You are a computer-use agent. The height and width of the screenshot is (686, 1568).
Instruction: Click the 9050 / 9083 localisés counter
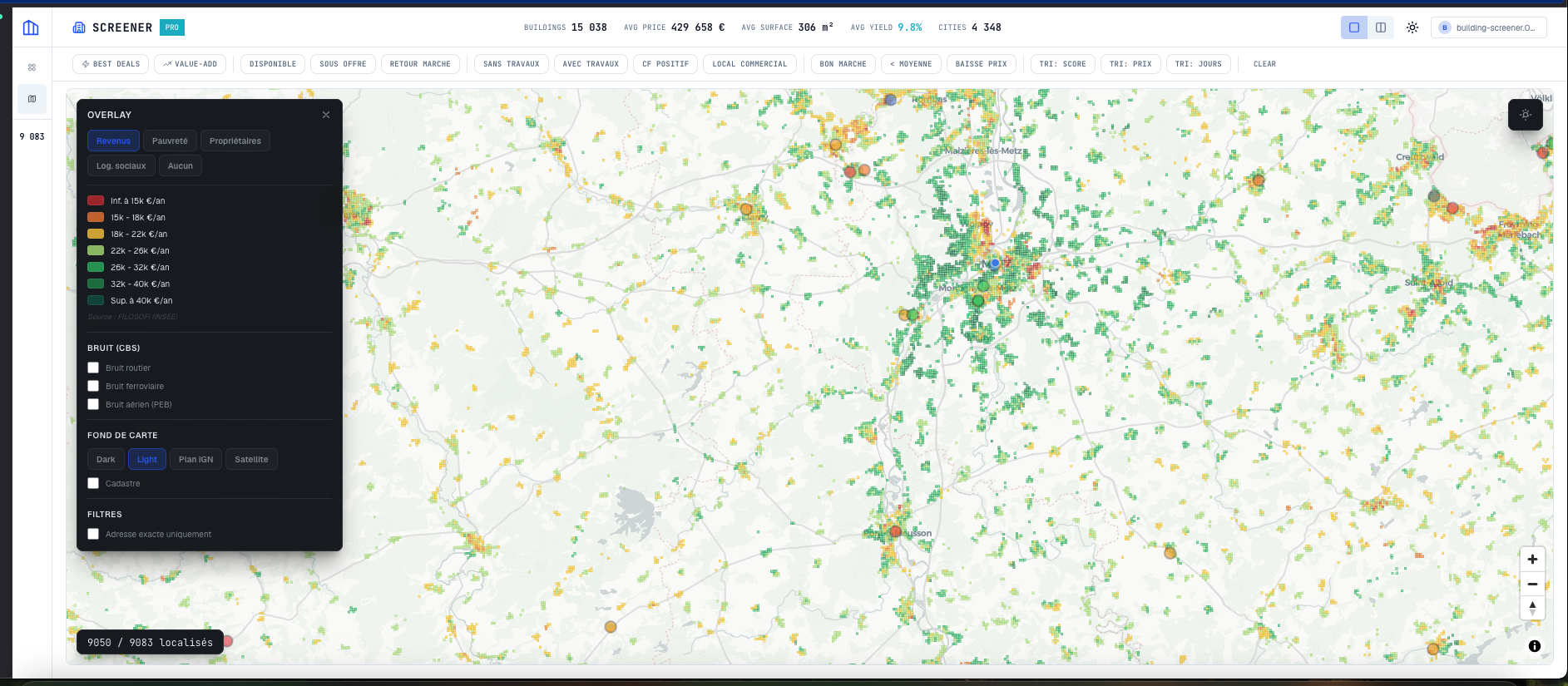151,642
